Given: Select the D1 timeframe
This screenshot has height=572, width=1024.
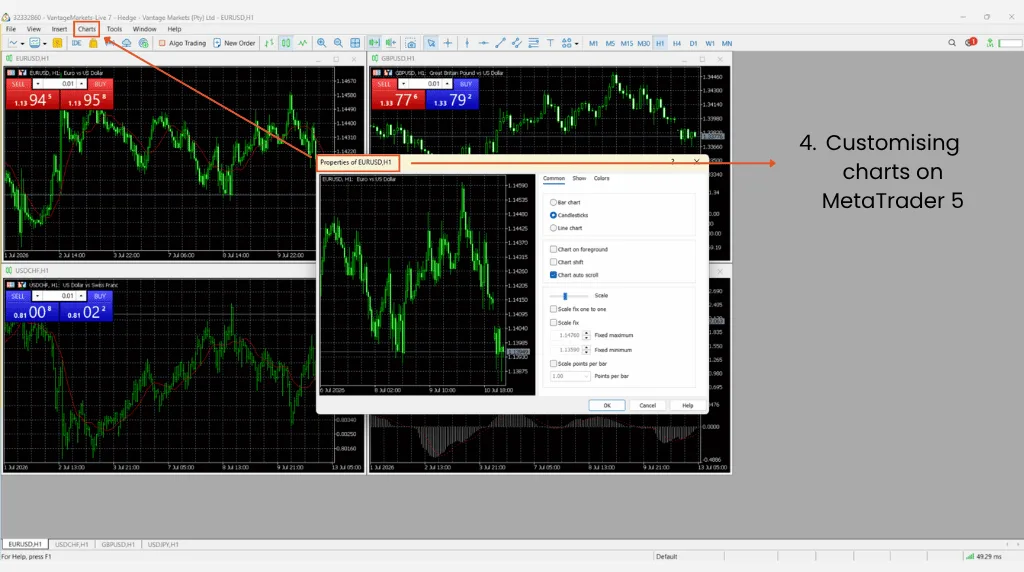Looking at the screenshot, I should 693,43.
